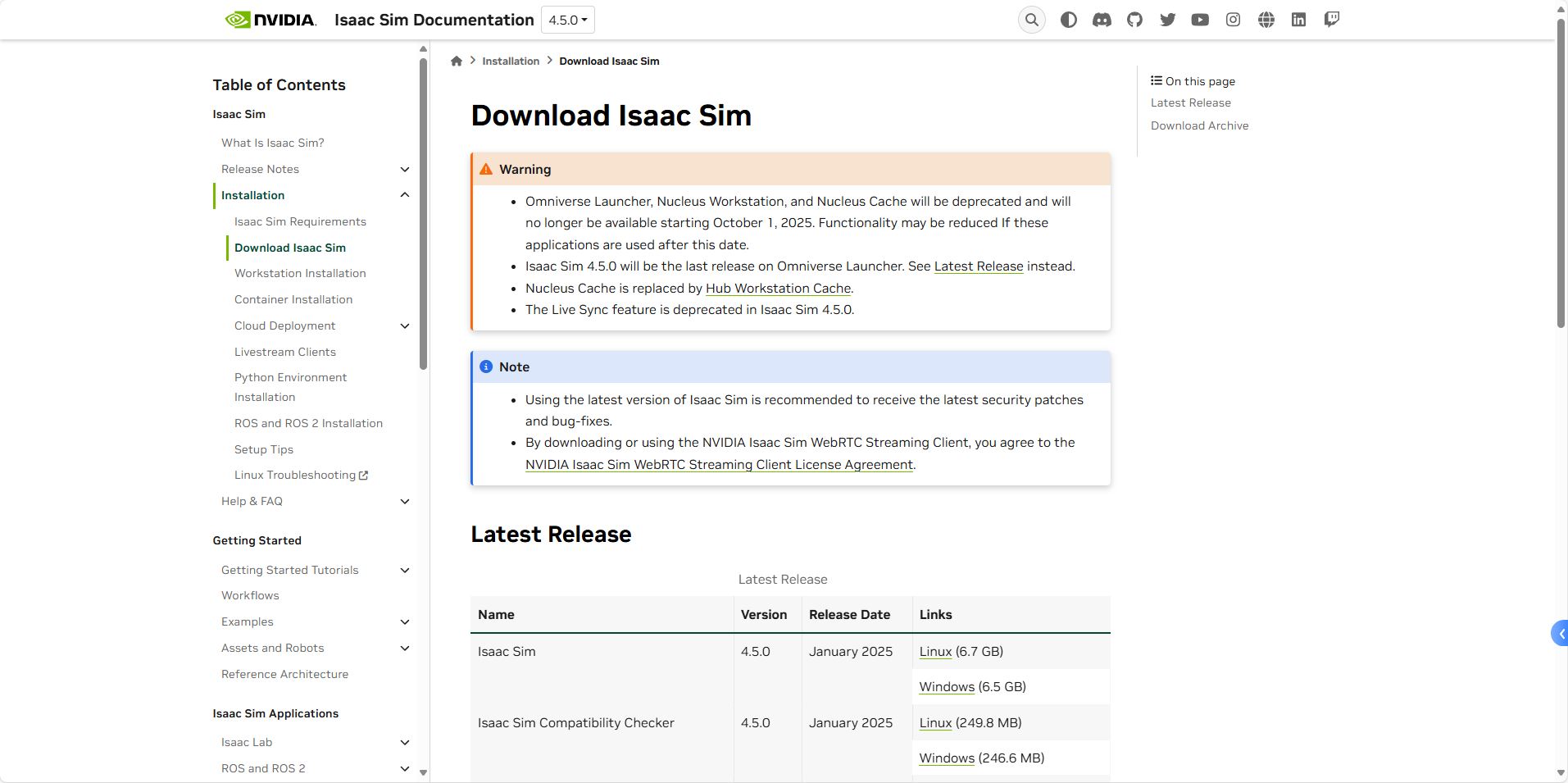This screenshot has height=783, width=1568.
Task: Open the LinkedIn page icon
Action: [1298, 19]
